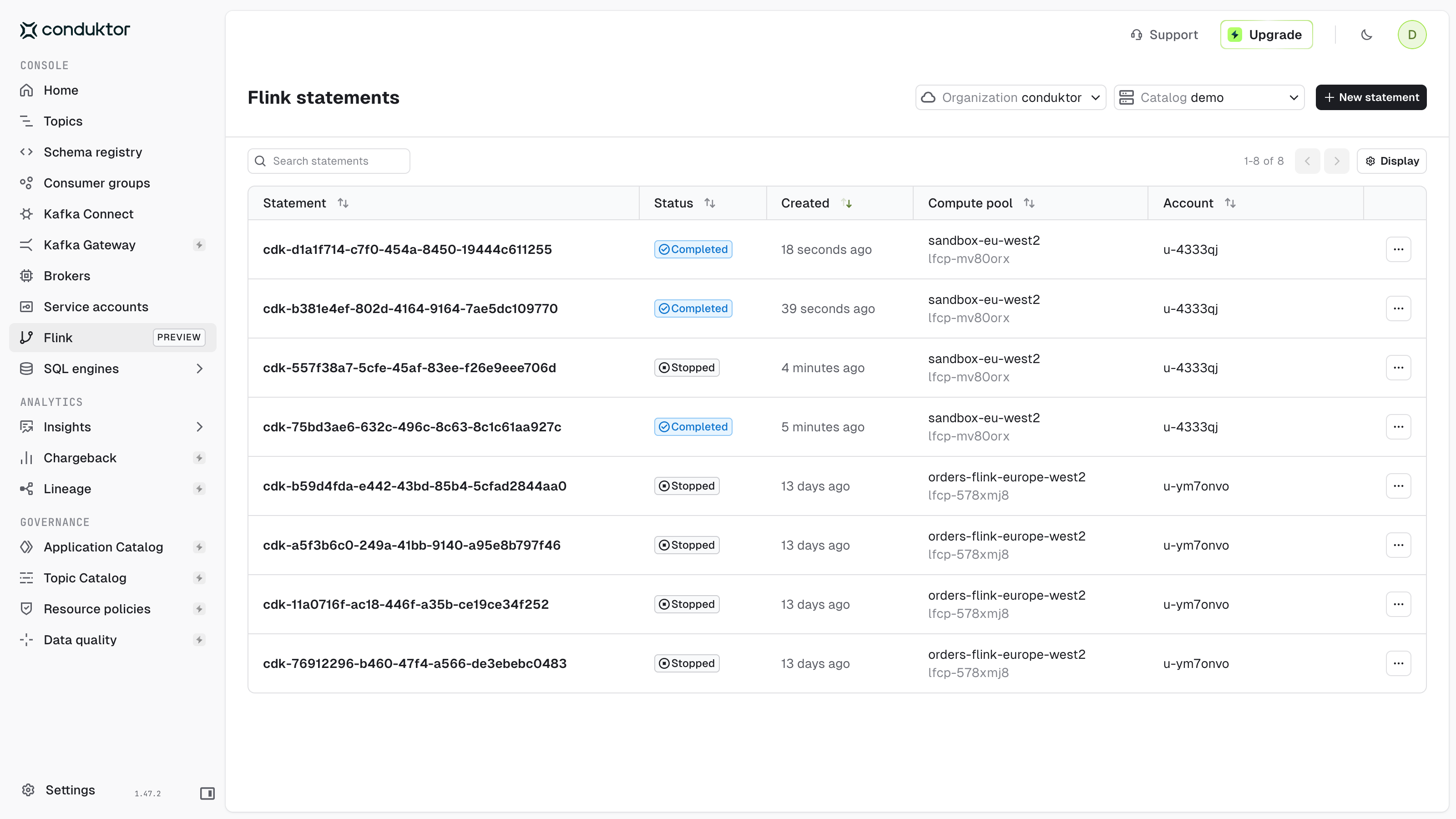Click the Application Catalog diamond icon
The height and width of the screenshot is (819, 1456).
click(x=26, y=547)
